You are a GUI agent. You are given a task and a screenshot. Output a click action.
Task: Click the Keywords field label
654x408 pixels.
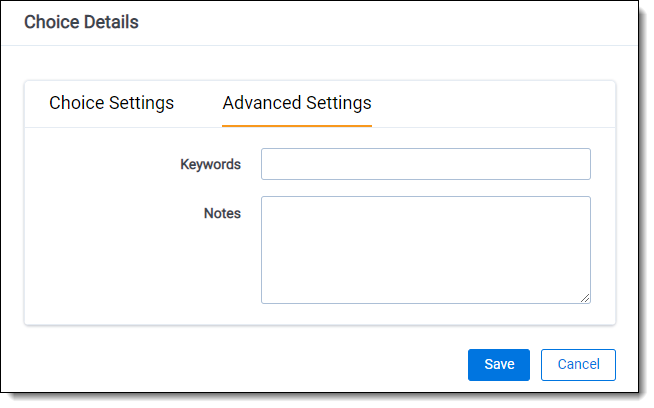pos(210,164)
